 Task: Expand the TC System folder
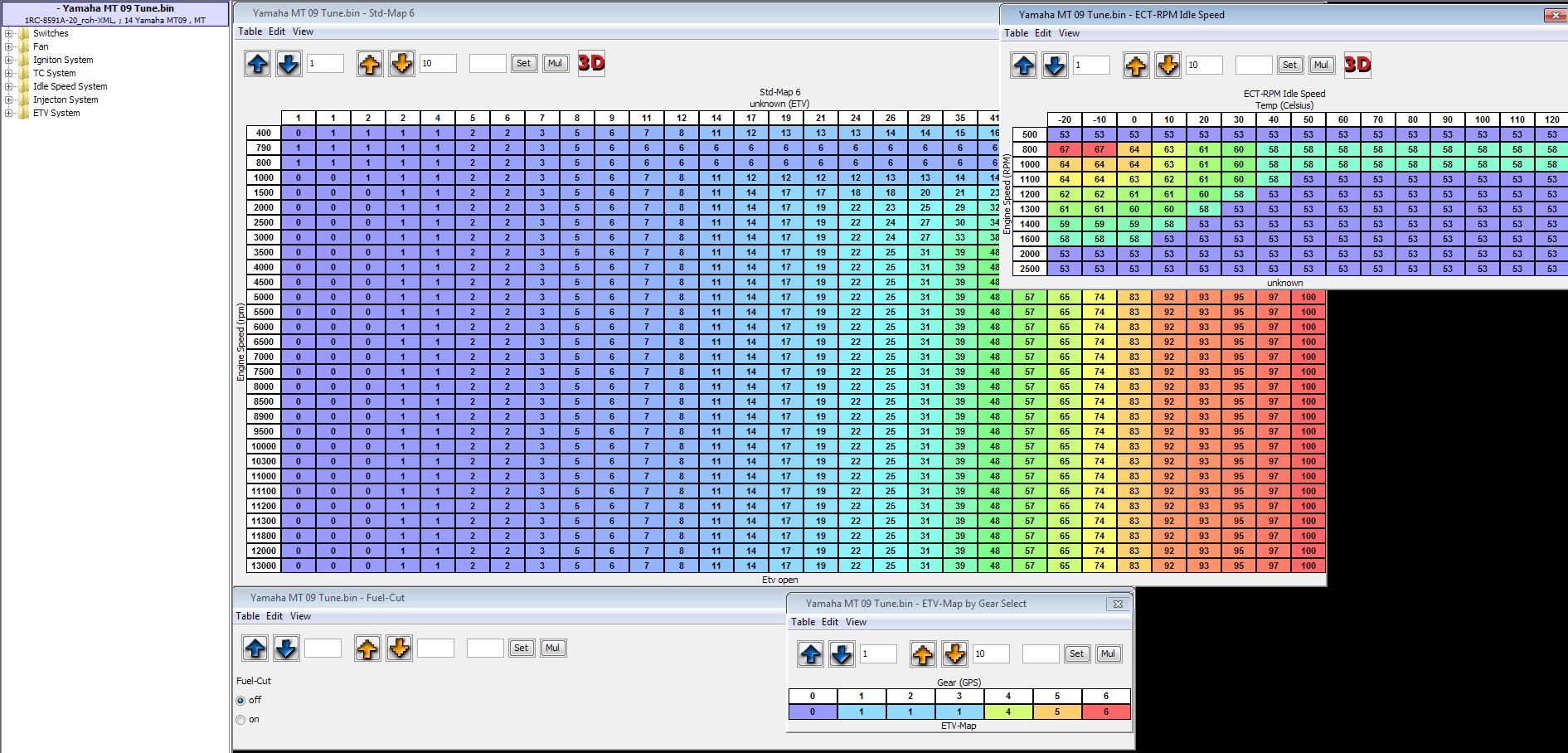tap(9, 74)
